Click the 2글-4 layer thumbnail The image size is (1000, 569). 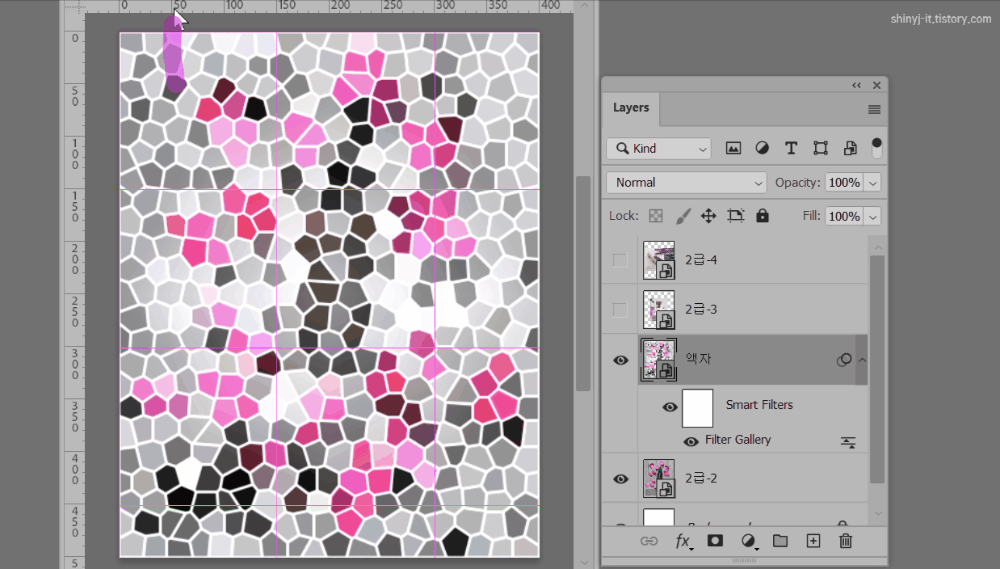(x=659, y=260)
